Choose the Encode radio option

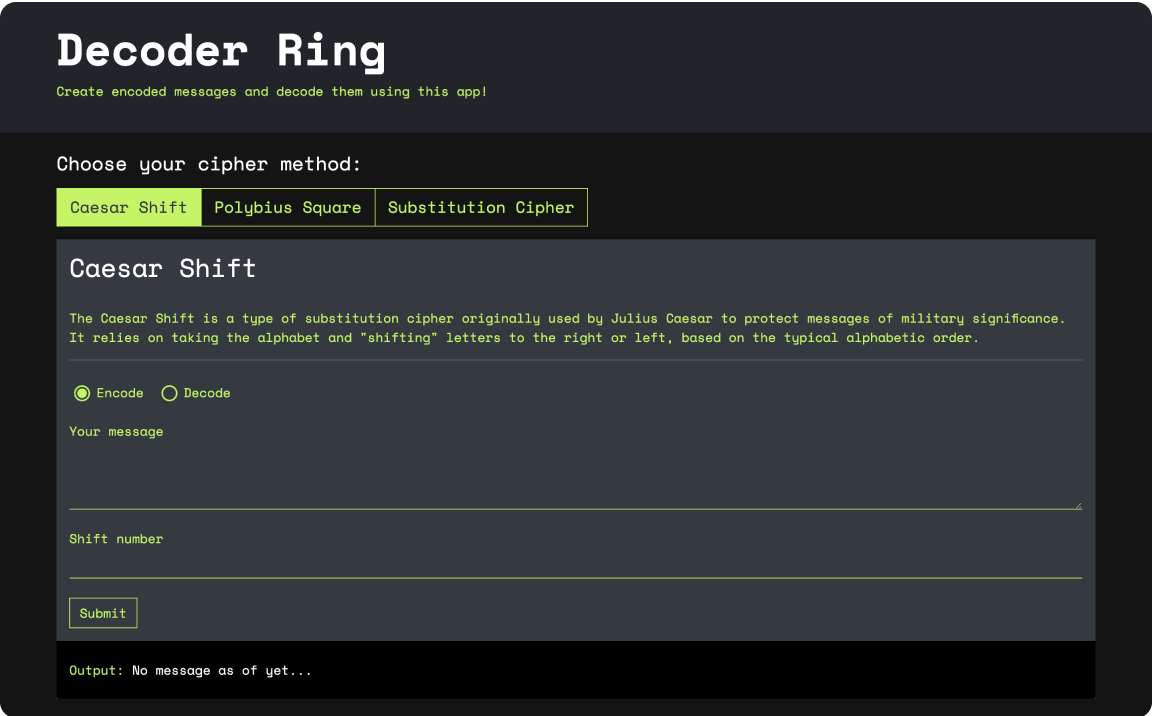(x=82, y=393)
